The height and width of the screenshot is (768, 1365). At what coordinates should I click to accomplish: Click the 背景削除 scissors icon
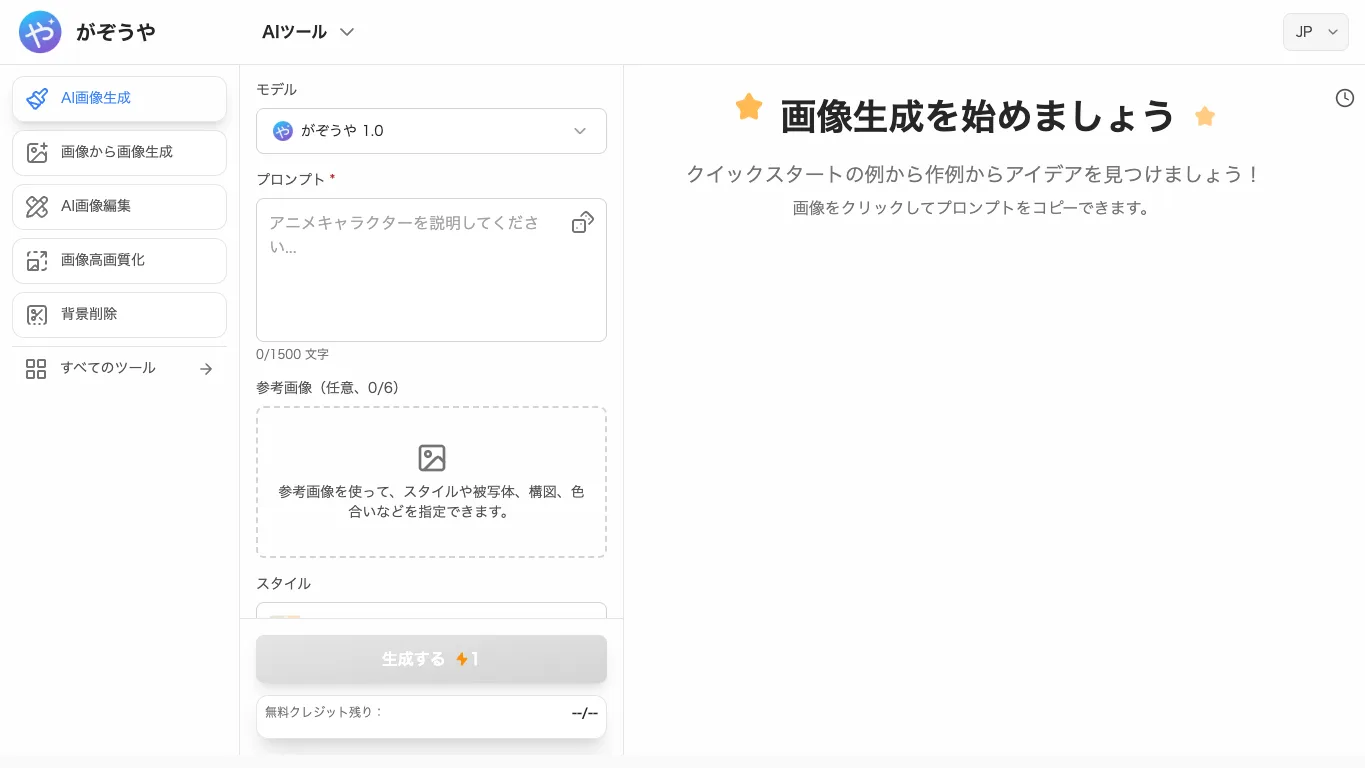point(37,314)
